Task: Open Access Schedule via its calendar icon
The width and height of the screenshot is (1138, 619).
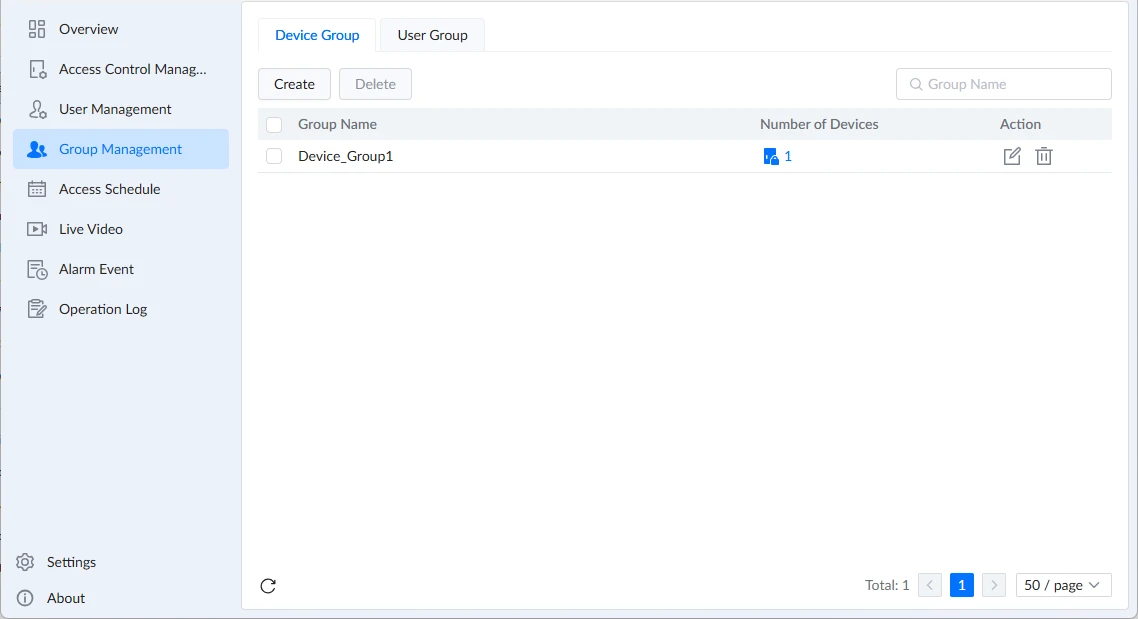Action: pos(37,189)
